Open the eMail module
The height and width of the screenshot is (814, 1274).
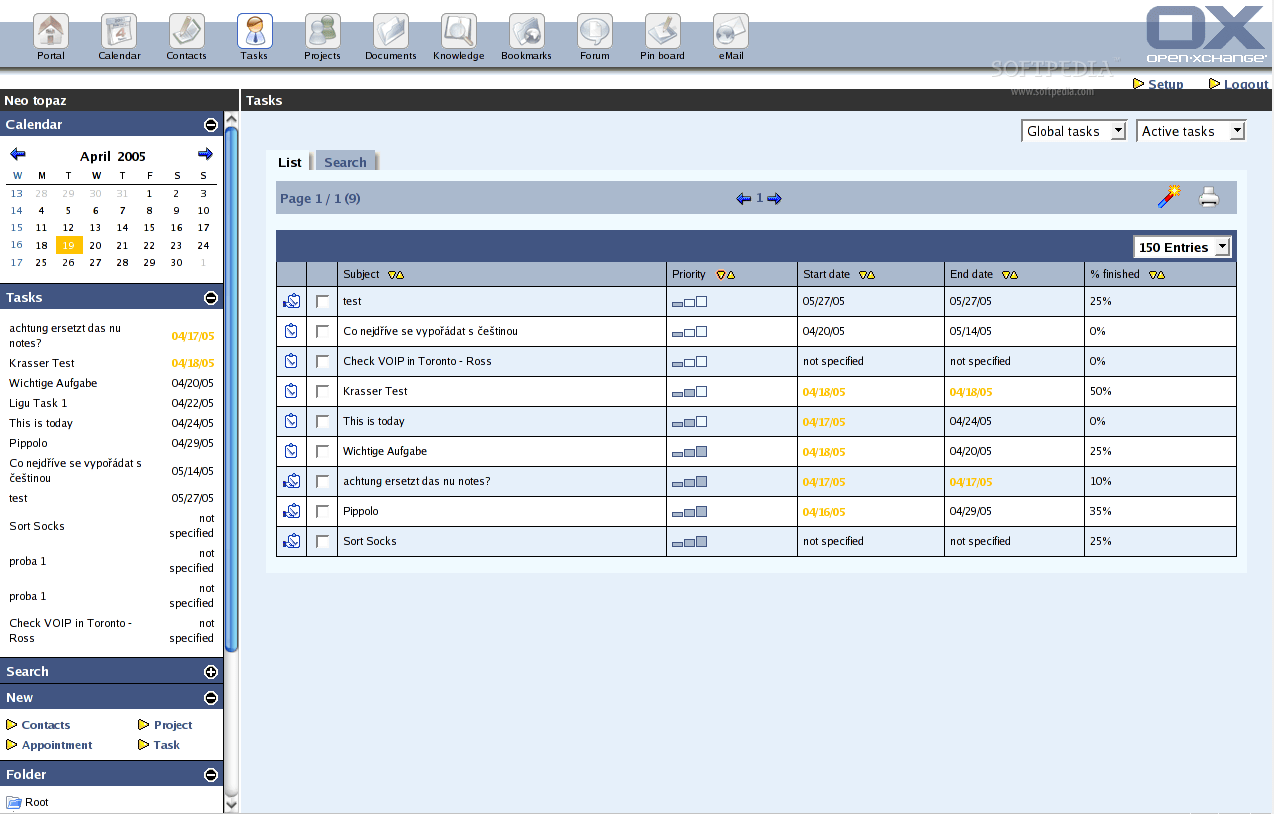tap(730, 30)
